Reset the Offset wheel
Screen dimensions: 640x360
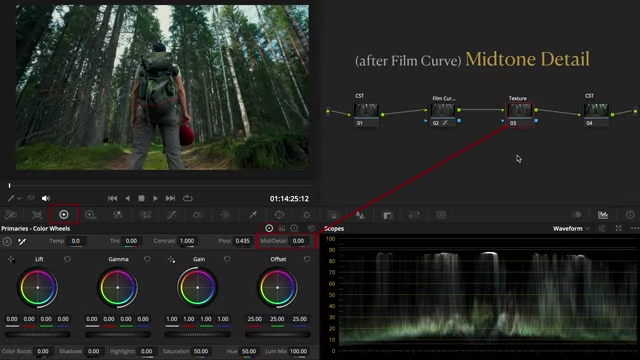point(307,259)
